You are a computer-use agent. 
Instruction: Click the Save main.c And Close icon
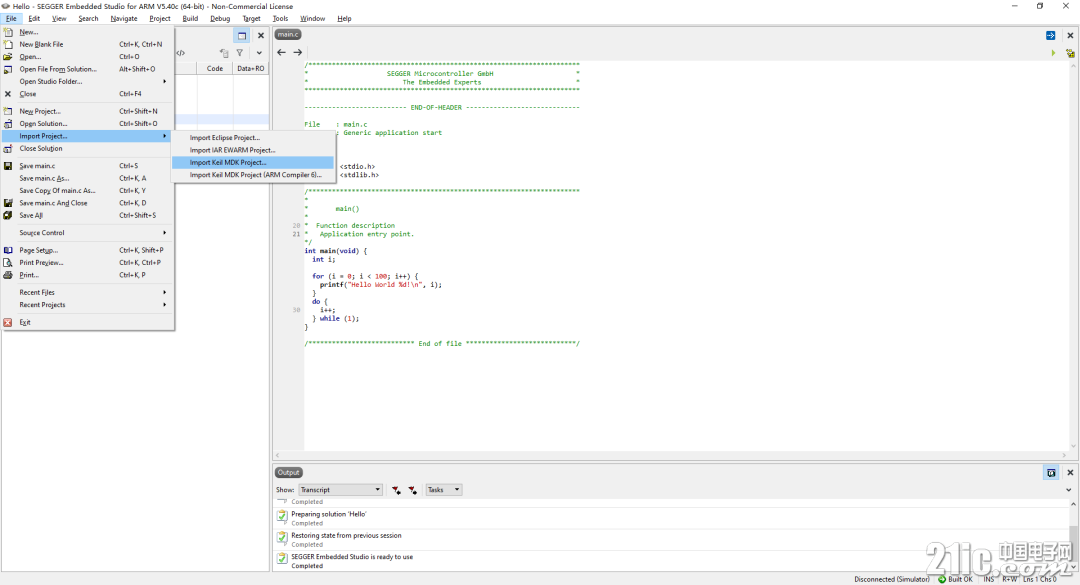click(x=8, y=203)
